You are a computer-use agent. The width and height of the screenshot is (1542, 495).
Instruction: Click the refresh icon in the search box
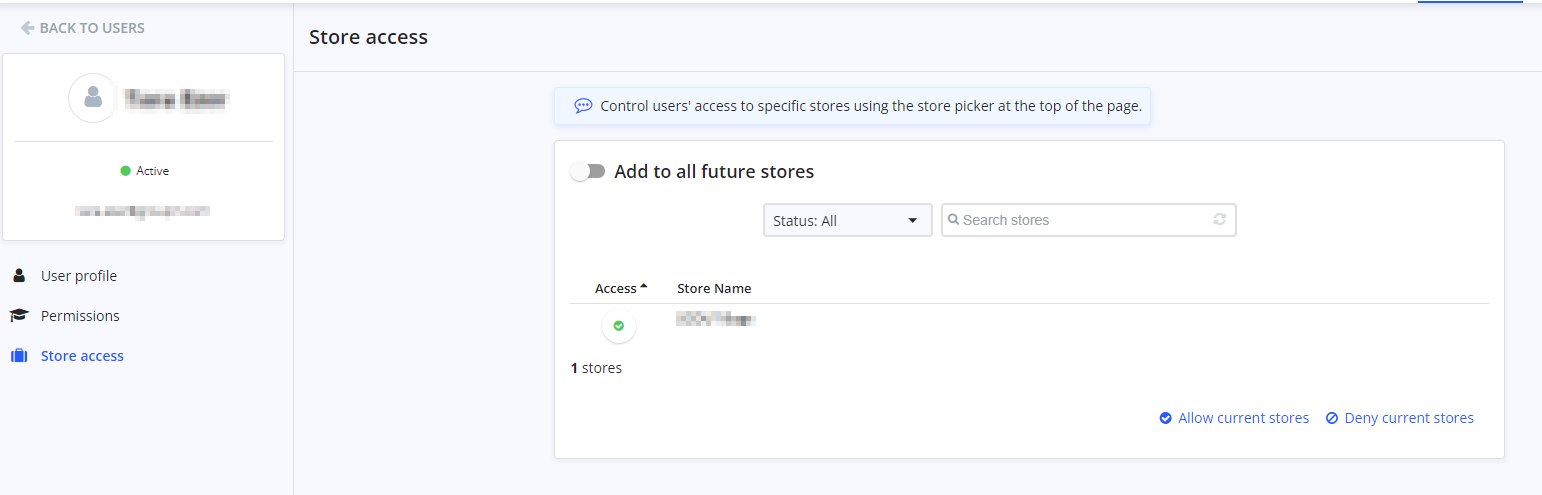(x=1220, y=220)
